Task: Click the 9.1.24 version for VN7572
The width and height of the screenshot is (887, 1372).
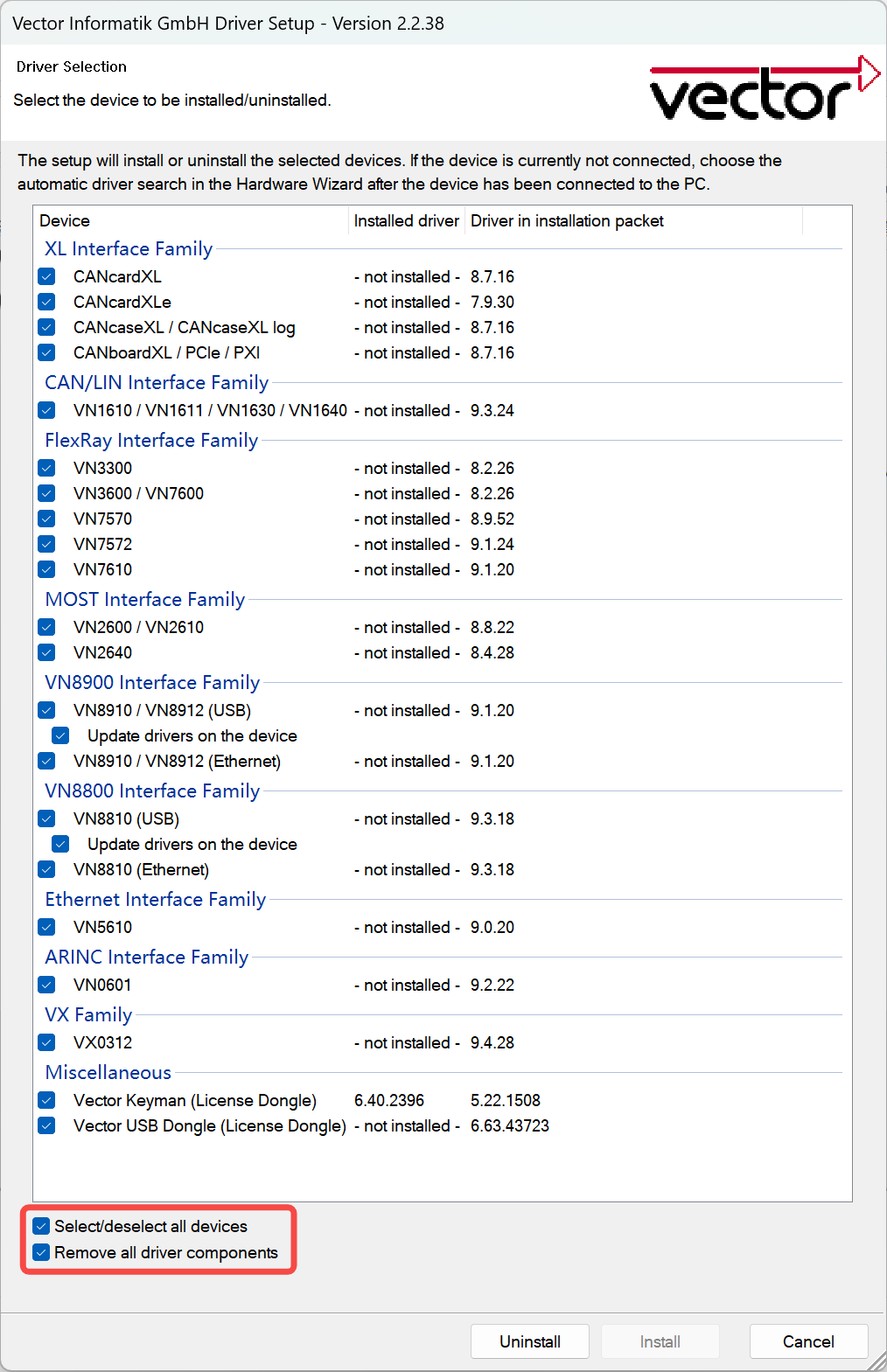Action: [492, 544]
